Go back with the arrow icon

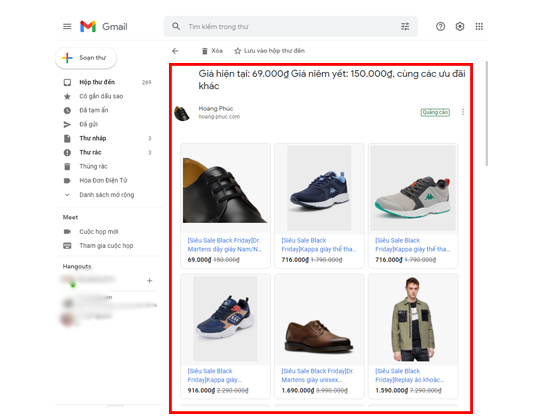click(175, 51)
